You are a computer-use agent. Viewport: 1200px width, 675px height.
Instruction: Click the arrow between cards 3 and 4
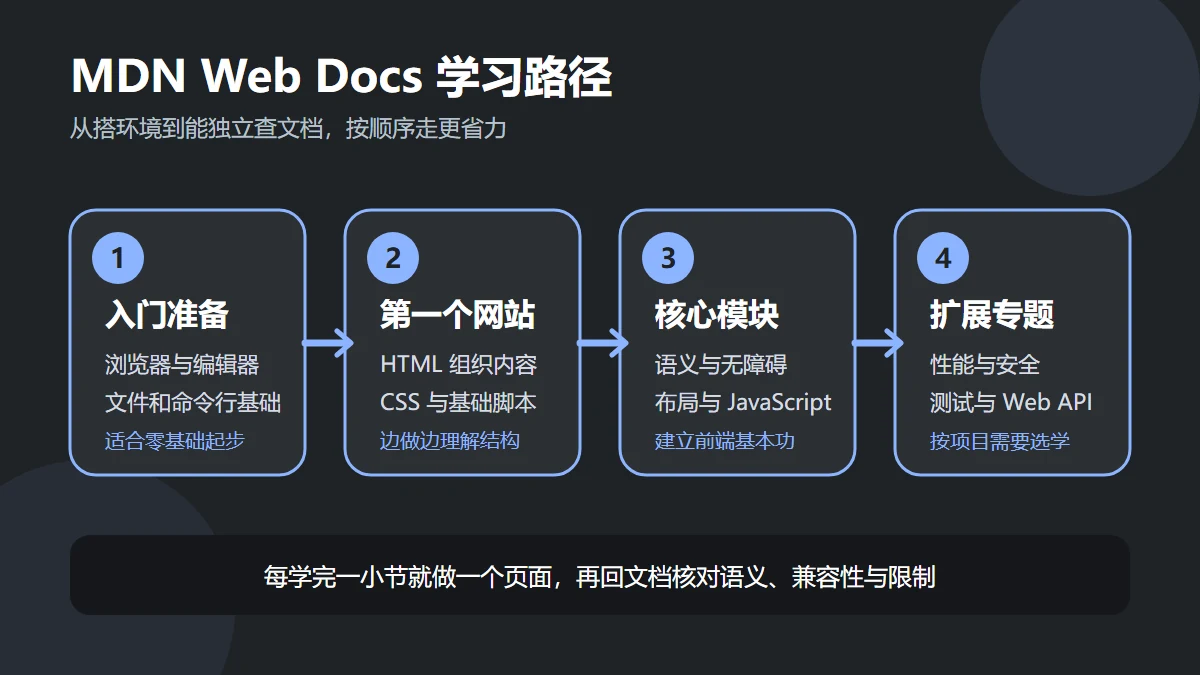878,343
